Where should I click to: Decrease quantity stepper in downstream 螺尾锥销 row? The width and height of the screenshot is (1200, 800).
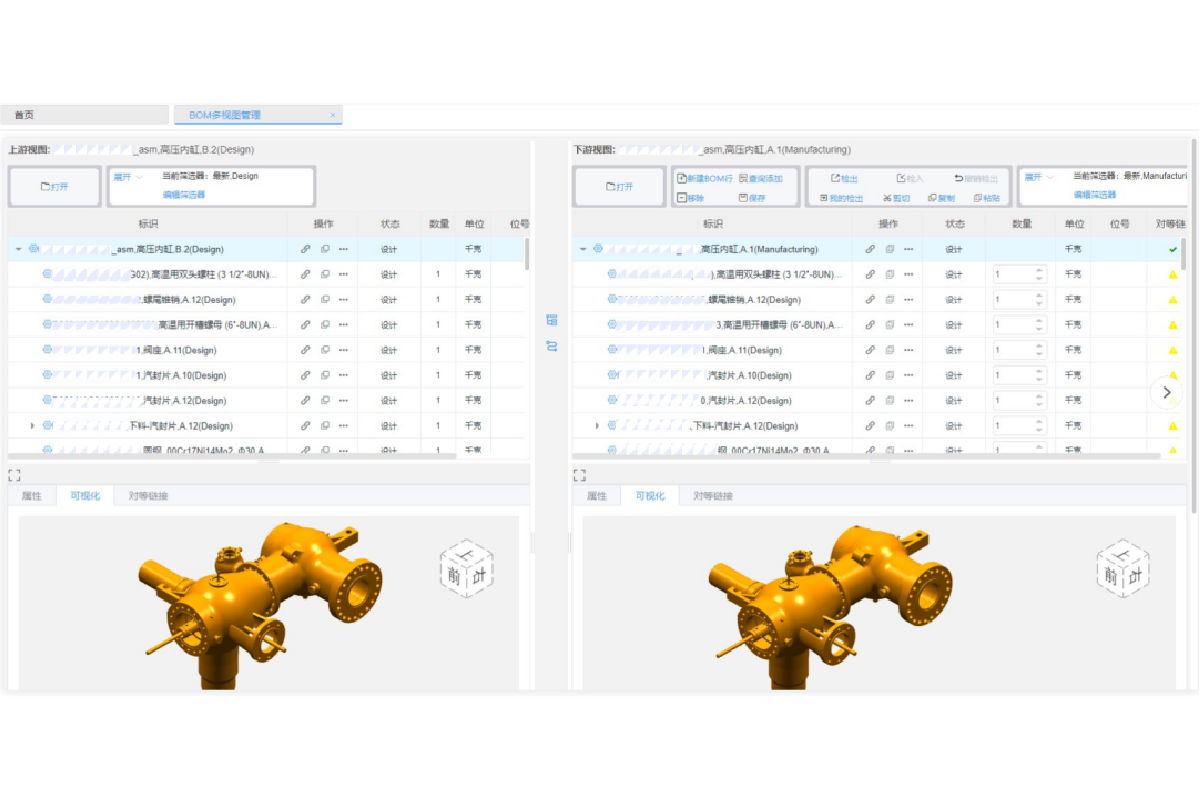(1039, 304)
